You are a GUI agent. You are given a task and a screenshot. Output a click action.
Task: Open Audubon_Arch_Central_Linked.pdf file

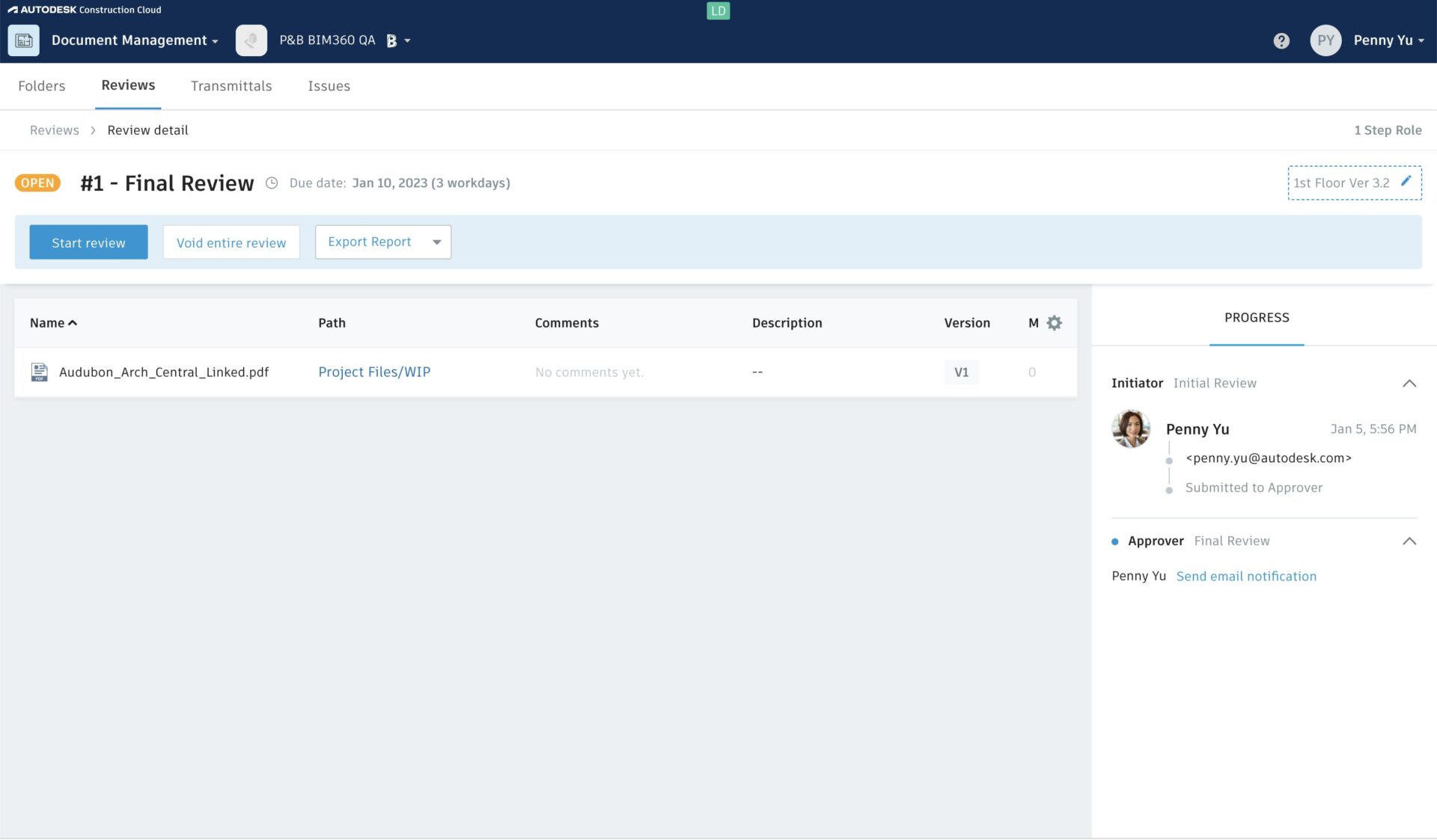coord(164,372)
